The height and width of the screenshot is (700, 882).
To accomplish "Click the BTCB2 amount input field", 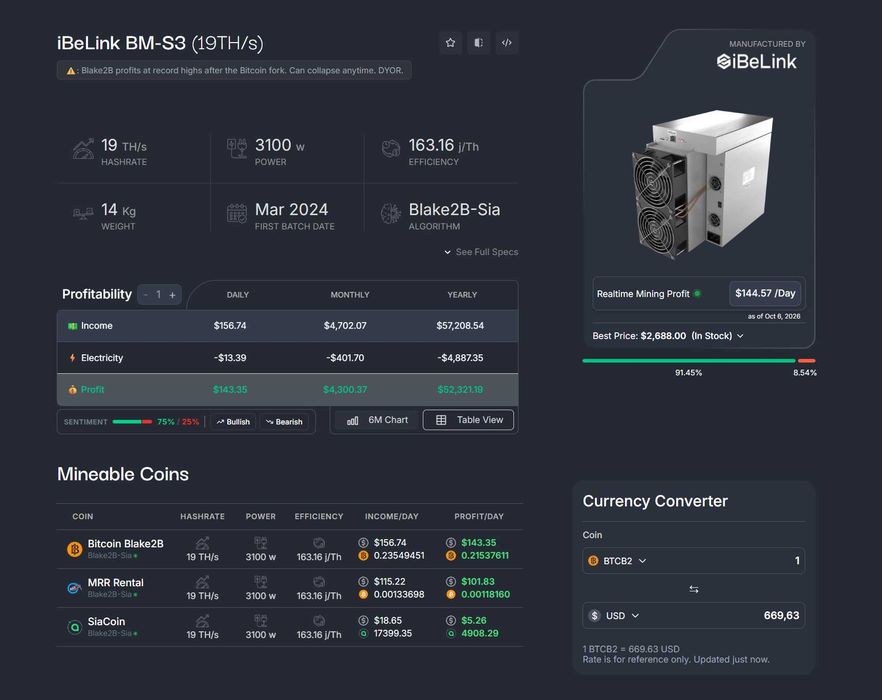I will pos(694,561).
